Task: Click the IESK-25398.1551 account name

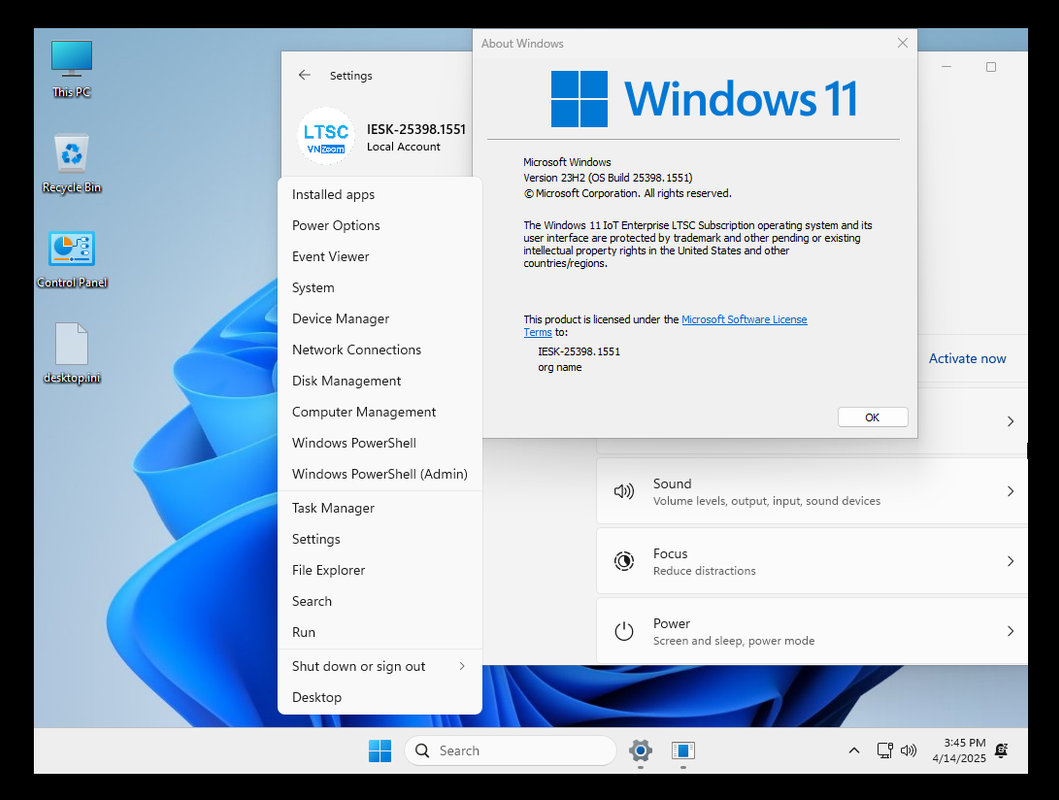Action: coord(416,129)
